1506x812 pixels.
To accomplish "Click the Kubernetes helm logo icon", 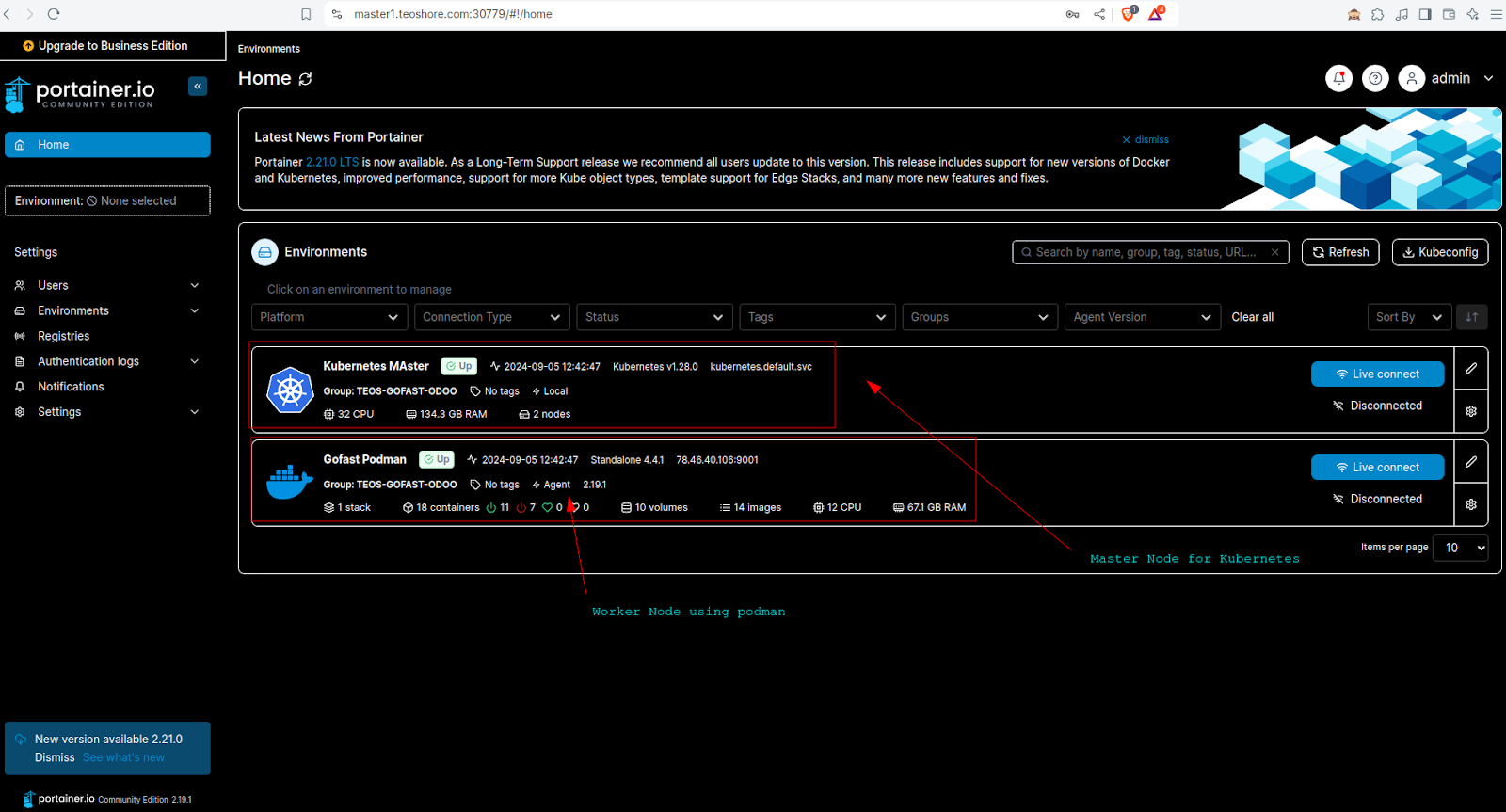I will (x=290, y=390).
